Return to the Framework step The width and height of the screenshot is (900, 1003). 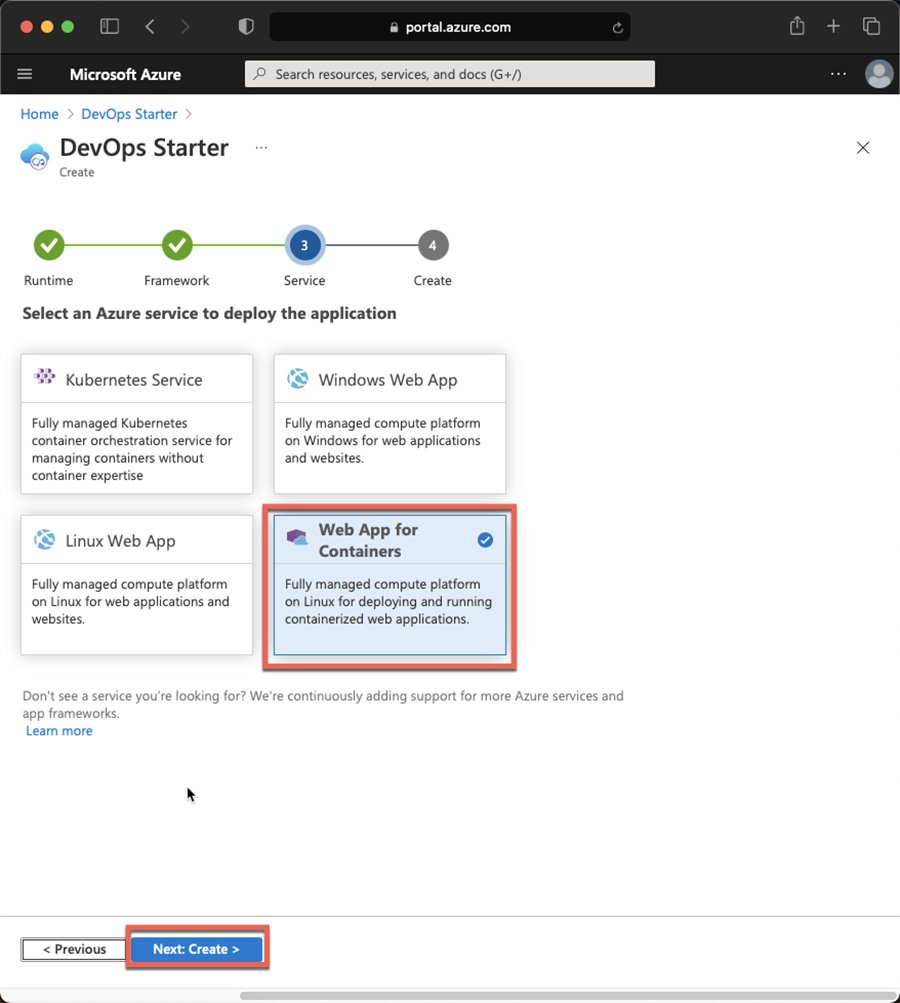tap(176, 244)
